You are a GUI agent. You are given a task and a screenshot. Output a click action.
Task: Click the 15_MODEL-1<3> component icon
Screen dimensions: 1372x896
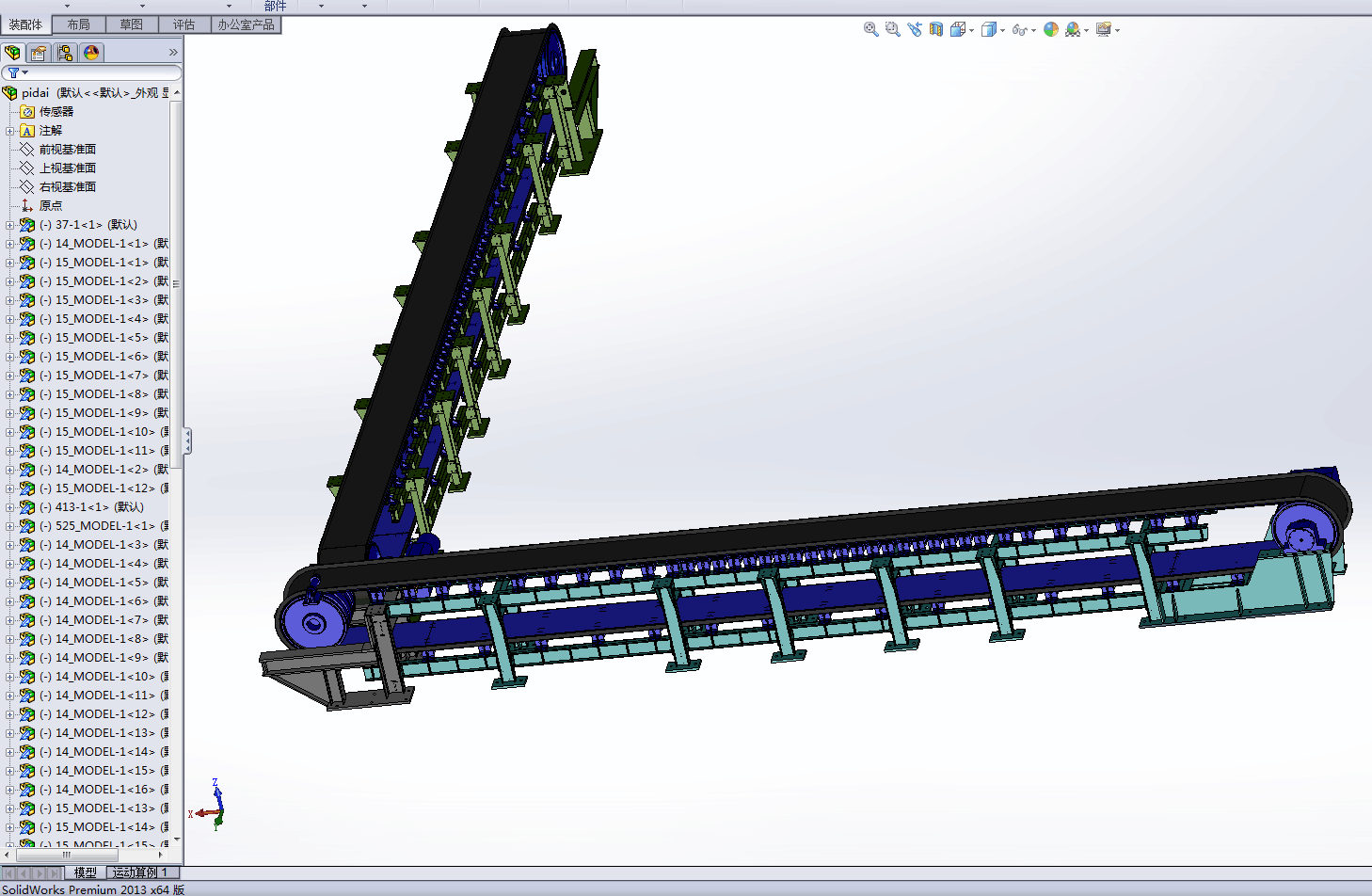point(27,299)
